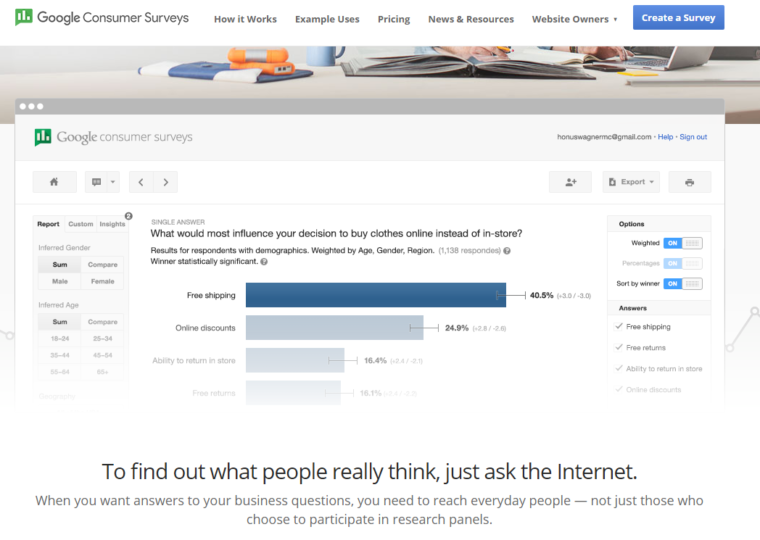
Task: Select Compare under Inferred Age
Action: [102, 322]
